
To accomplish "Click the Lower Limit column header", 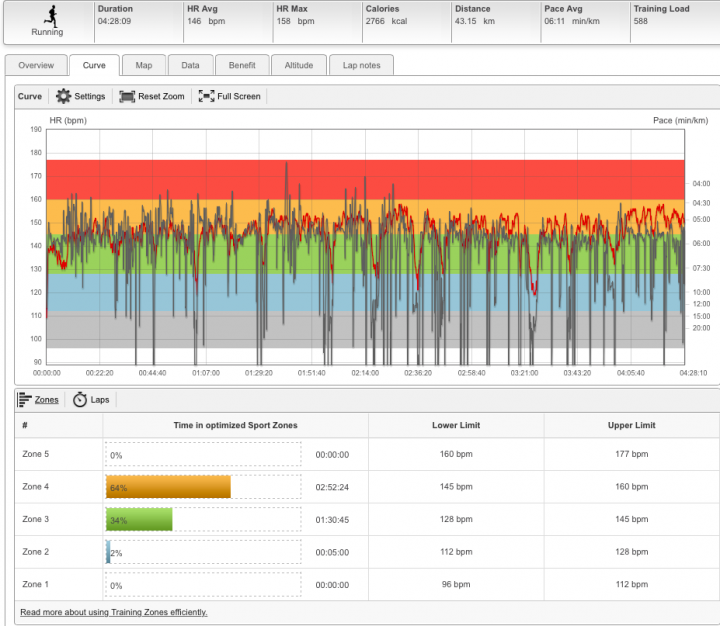I will click(x=456, y=425).
